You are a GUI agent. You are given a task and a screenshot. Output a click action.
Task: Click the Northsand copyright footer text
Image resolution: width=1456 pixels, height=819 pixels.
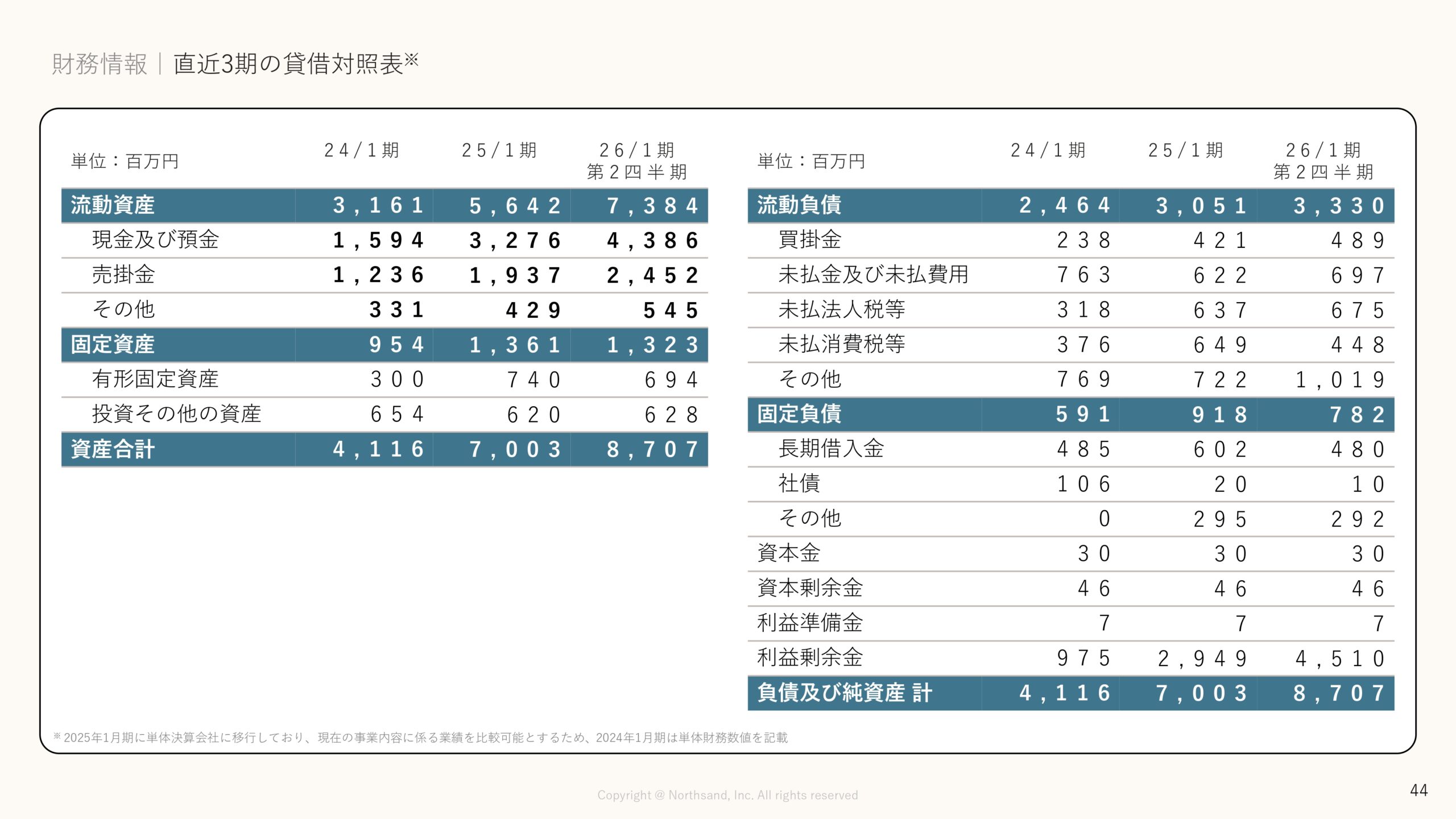pyautogui.click(x=727, y=795)
